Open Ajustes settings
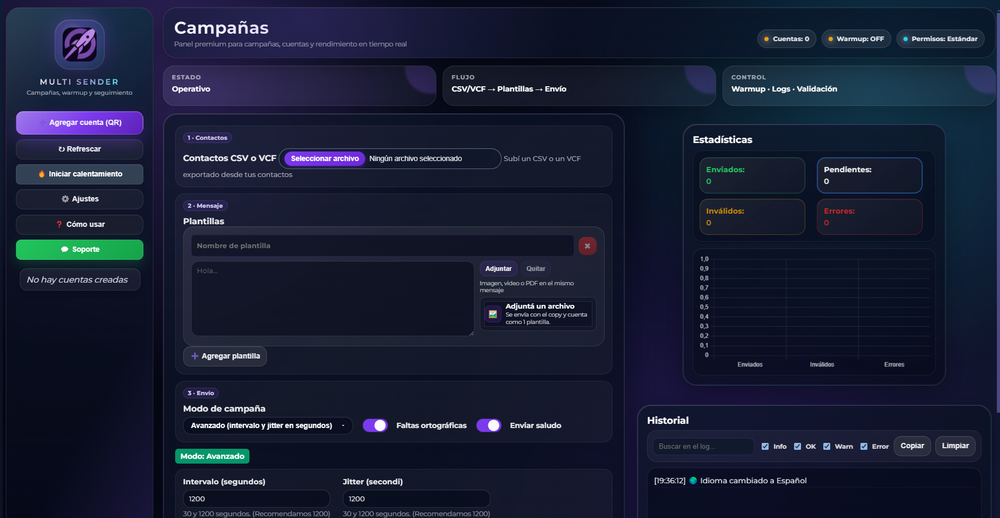The height and width of the screenshot is (518, 1000). [80, 199]
